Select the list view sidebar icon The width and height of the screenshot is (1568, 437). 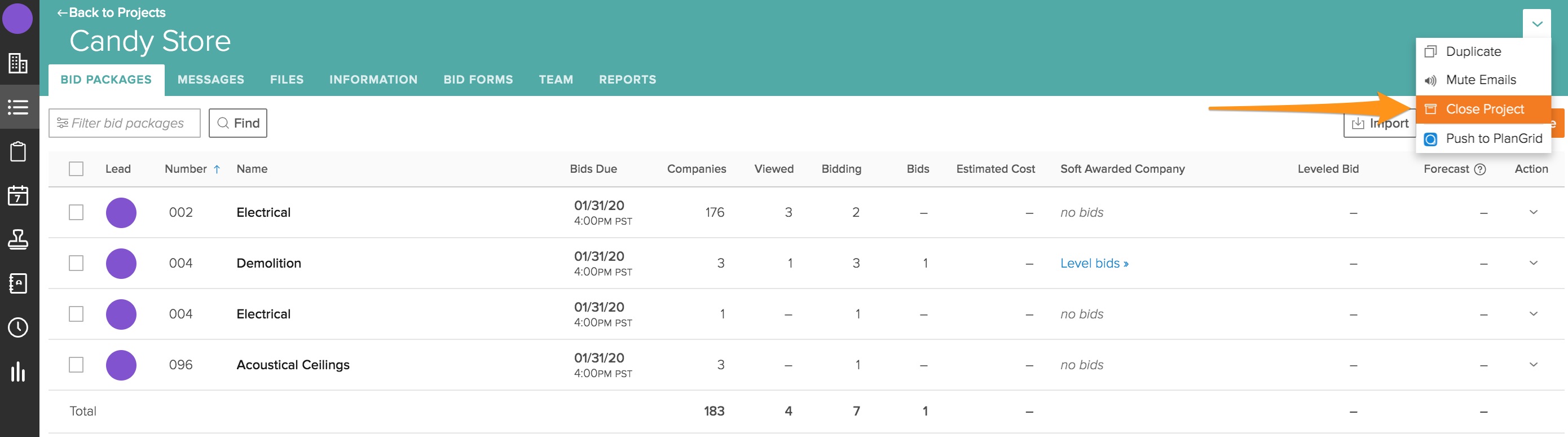click(x=17, y=107)
